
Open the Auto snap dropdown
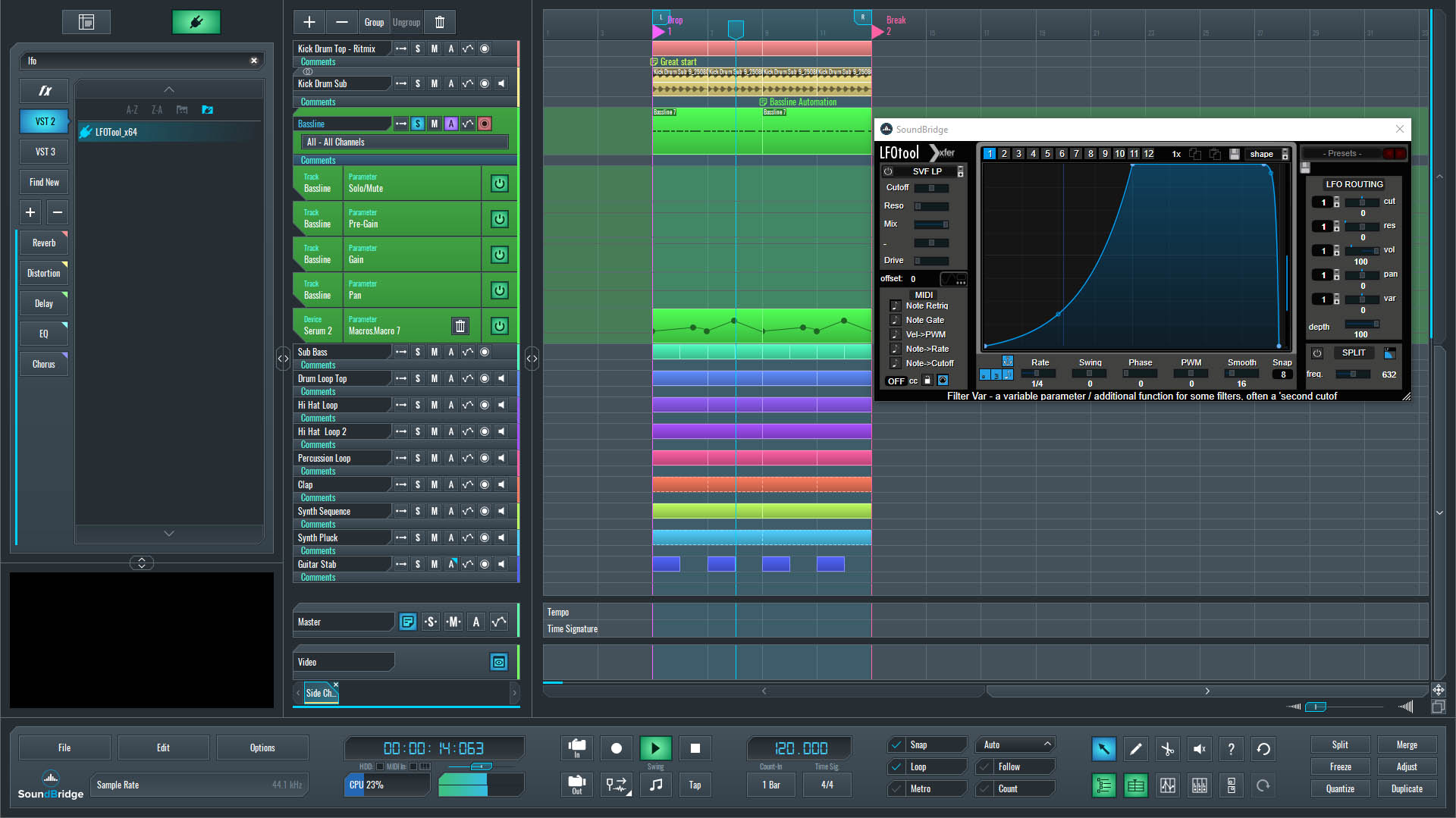(x=1015, y=744)
